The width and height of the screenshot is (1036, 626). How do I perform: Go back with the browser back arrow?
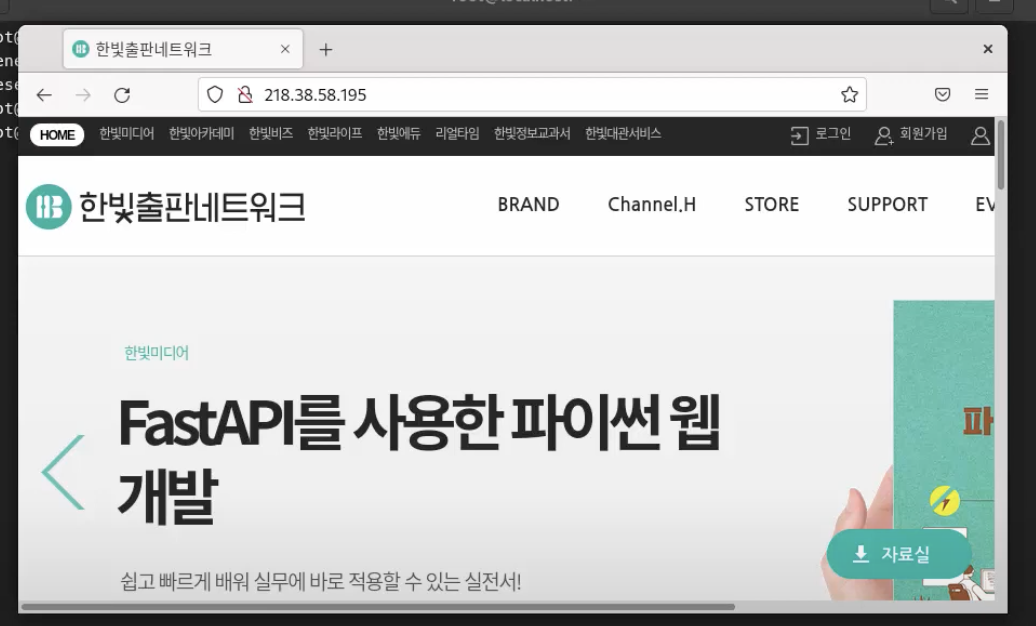(x=44, y=95)
